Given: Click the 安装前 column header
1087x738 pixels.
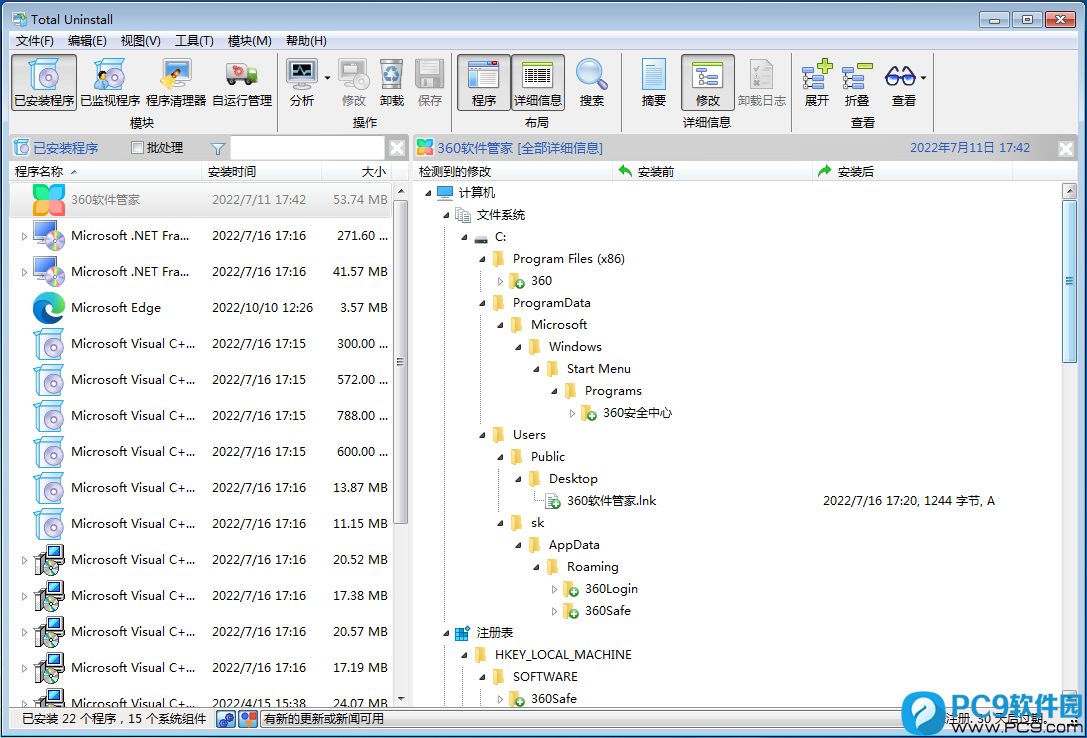Looking at the screenshot, I should (x=713, y=171).
